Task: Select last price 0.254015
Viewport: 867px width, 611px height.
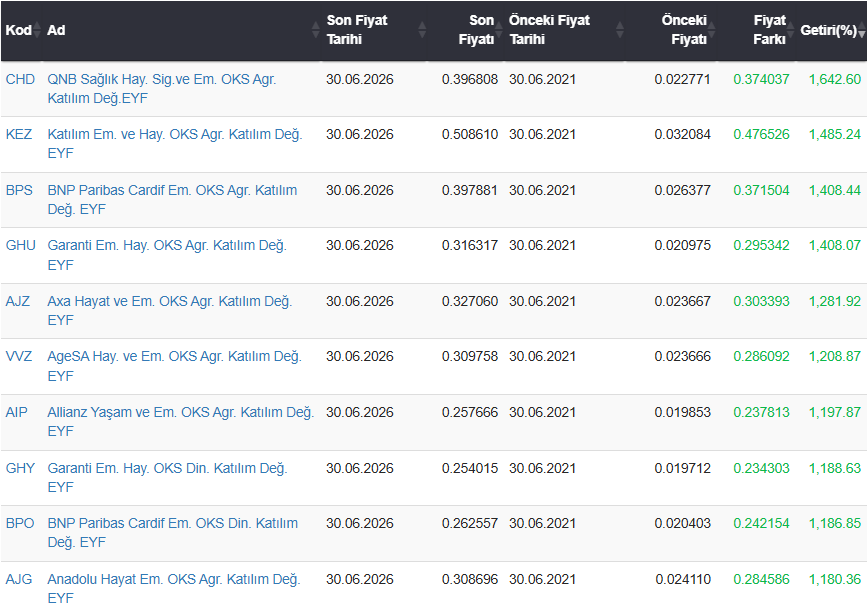Action: 470,468
